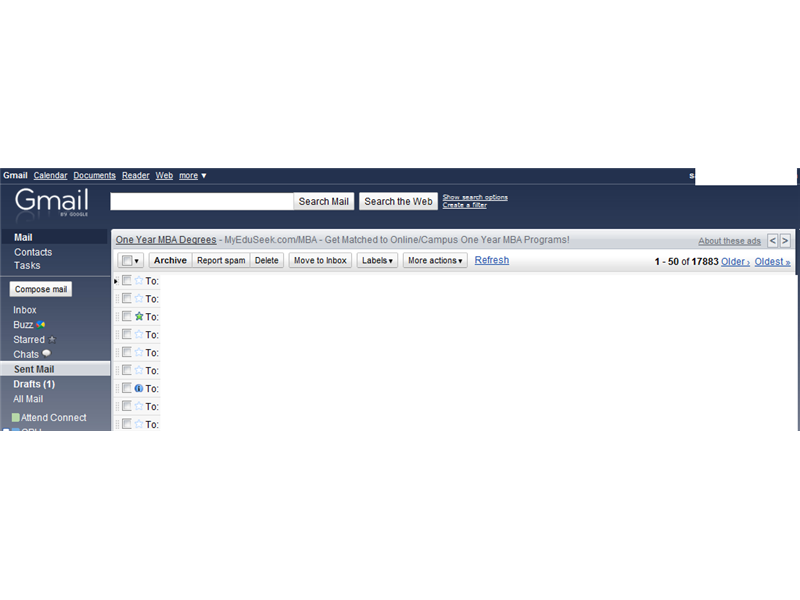Open the Labels dropdown
Screen dimensions: 800x600
click(x=377, y=260)
